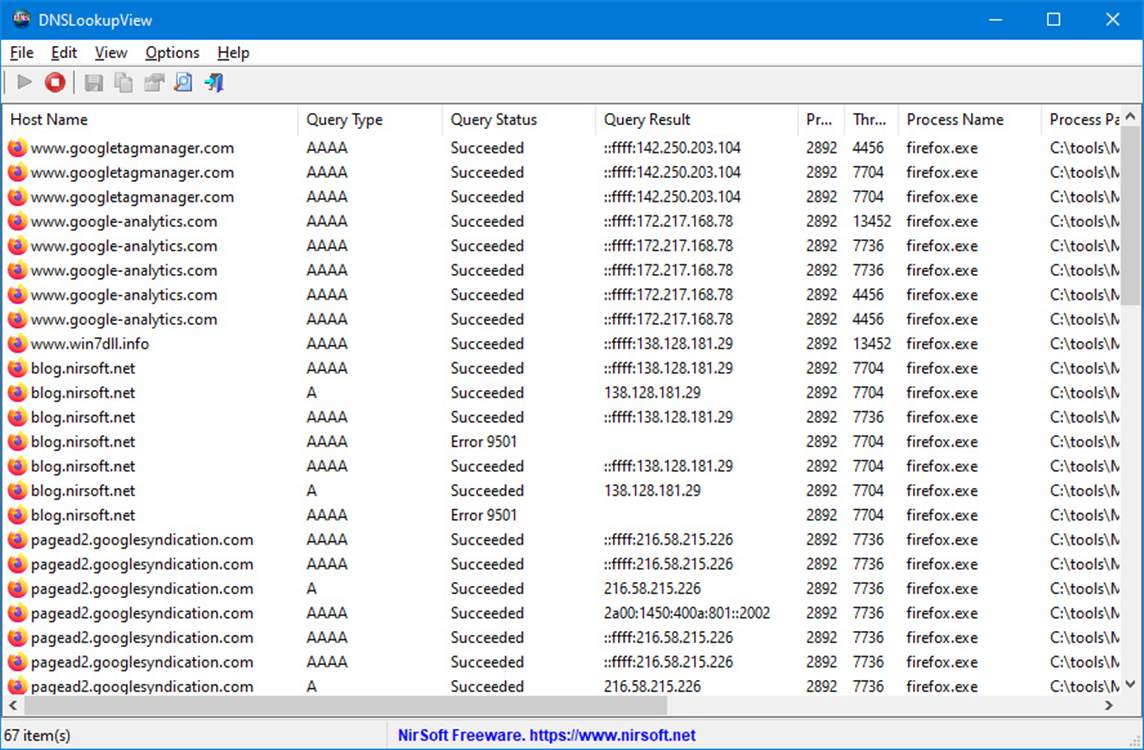The height and width of the screenshot is (750, 1144).
Task: Open Find using the magnifier toolbar icon
Action: pos(183,82)
